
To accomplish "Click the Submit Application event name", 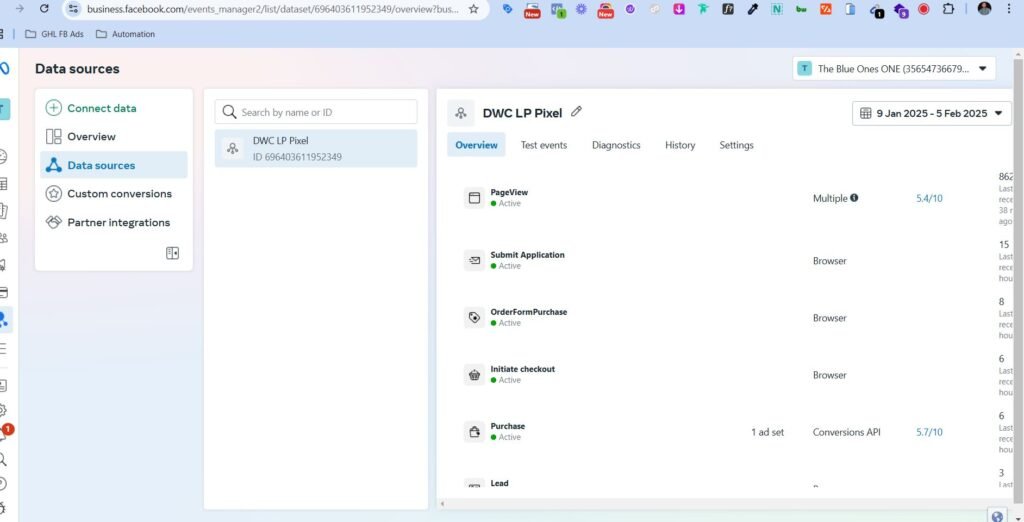I will coord(527,255).
